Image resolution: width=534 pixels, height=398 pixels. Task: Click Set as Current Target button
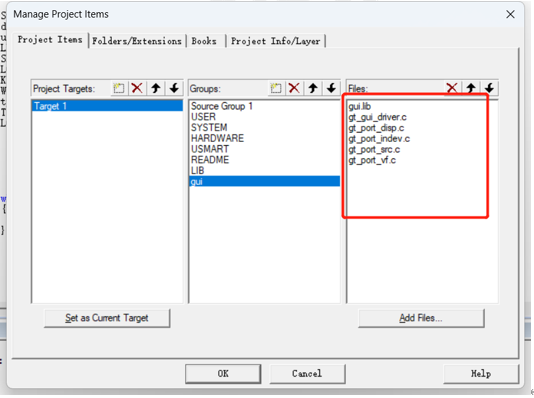pos(107,318)
